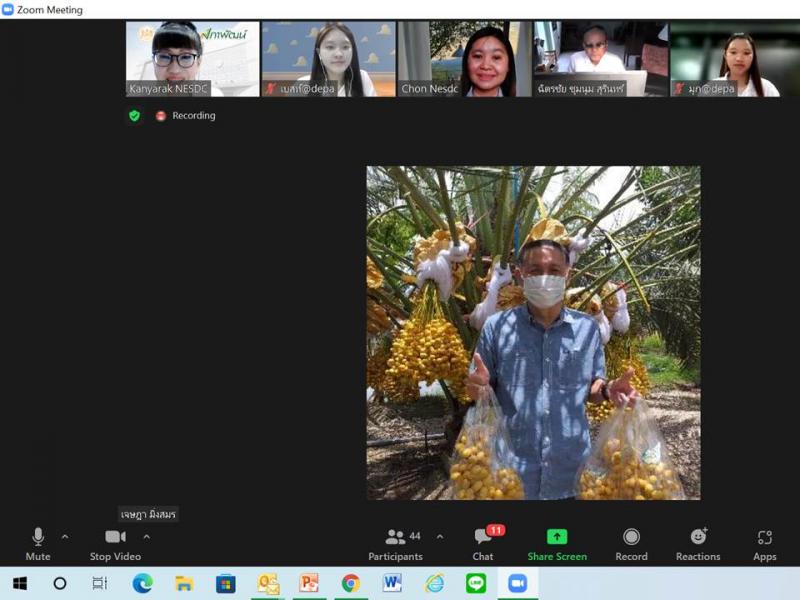Select the rightmost @depa participant thumbnail
The image size is (800, 600).
735,59
